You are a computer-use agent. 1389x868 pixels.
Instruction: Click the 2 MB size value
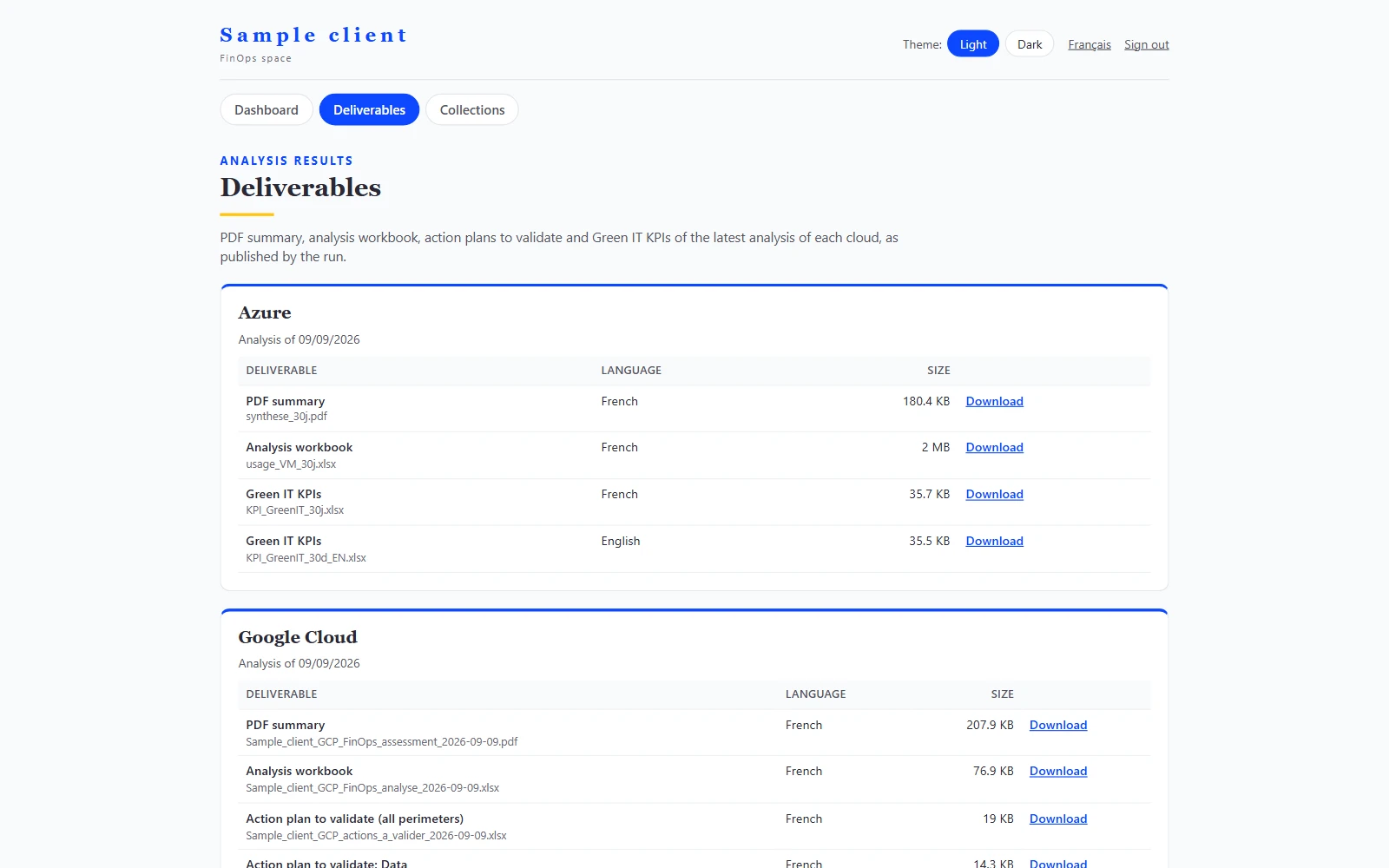point(936,447)
